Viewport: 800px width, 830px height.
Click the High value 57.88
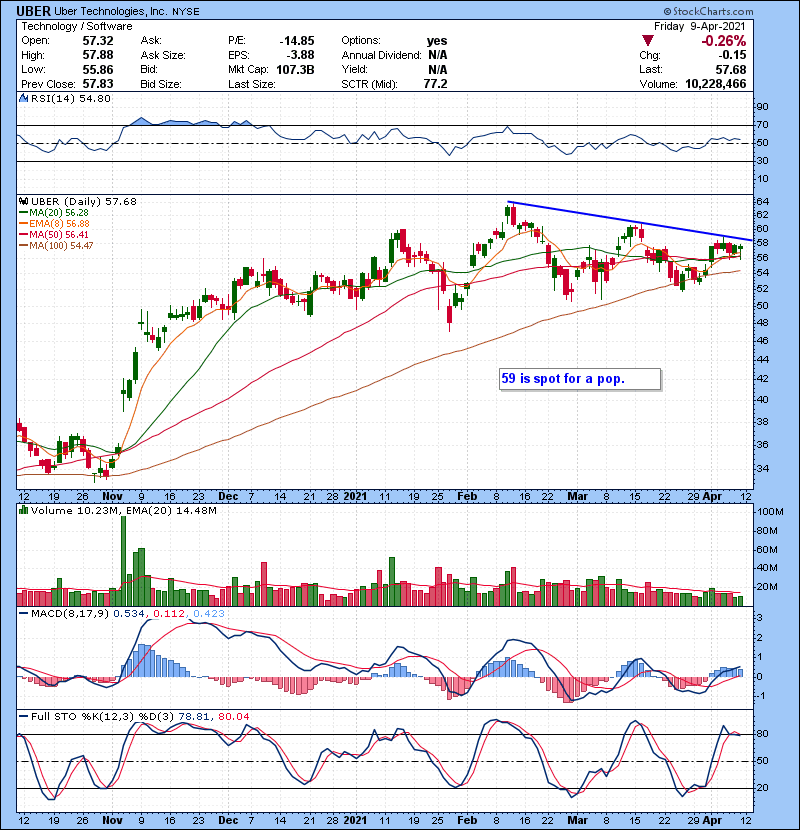[x=98, y=55]
